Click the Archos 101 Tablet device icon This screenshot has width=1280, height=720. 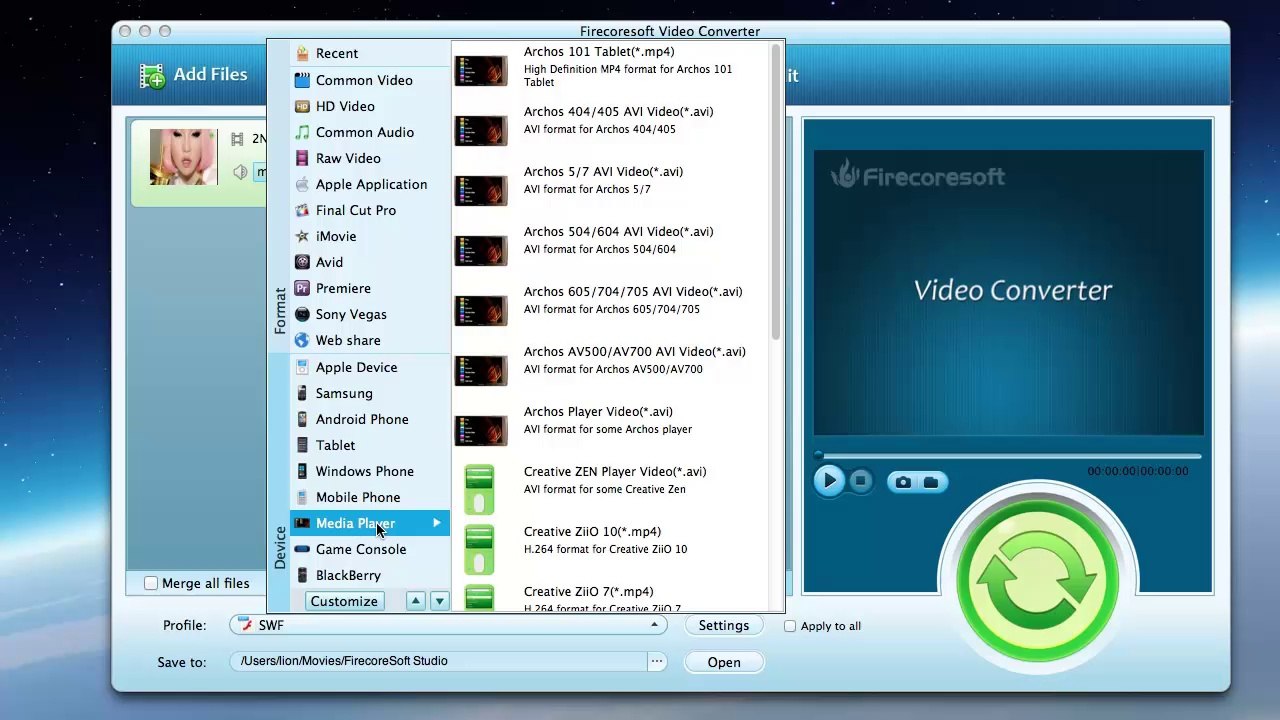point(481,70)
